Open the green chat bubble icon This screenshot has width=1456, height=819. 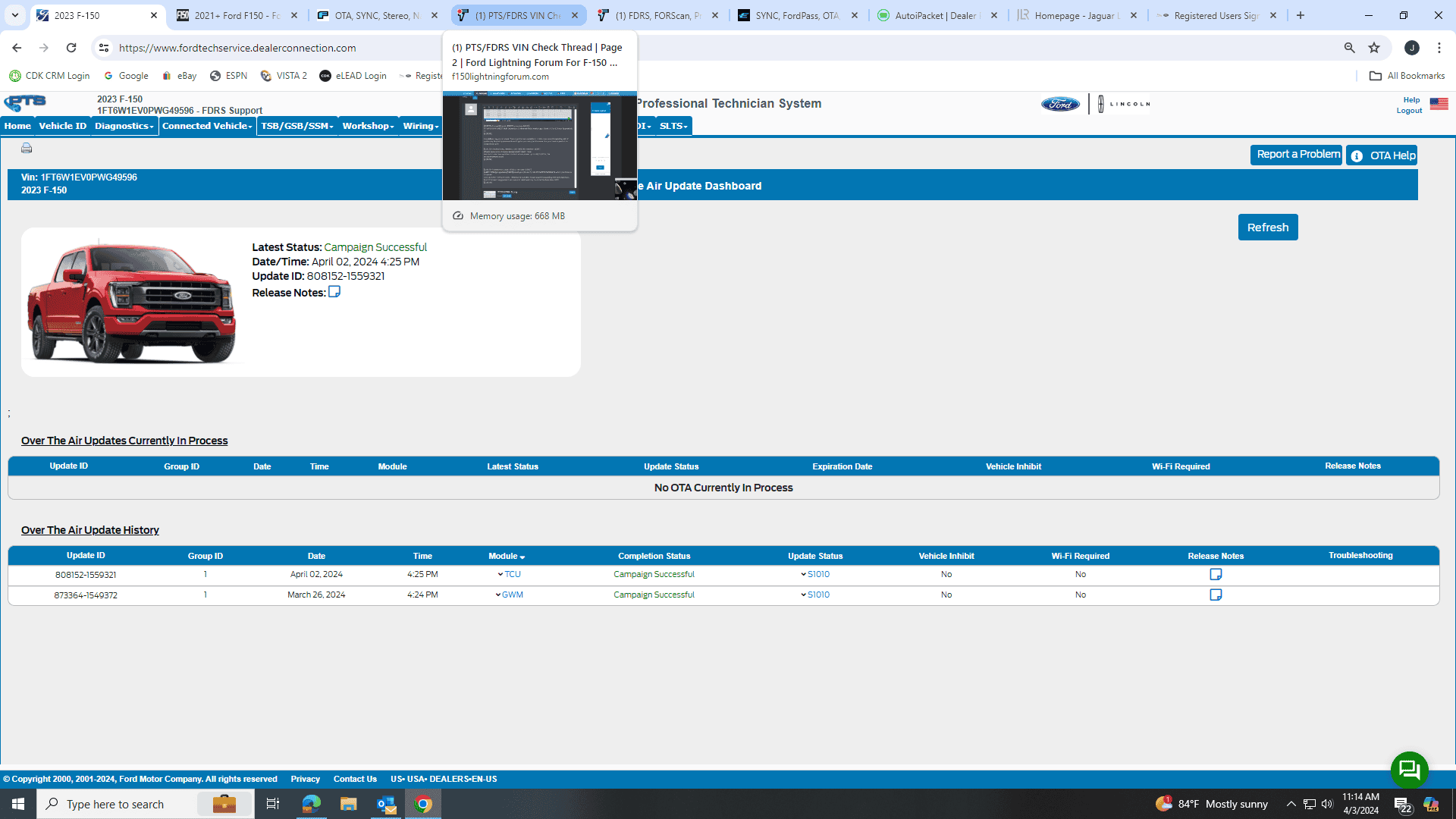1409,770
